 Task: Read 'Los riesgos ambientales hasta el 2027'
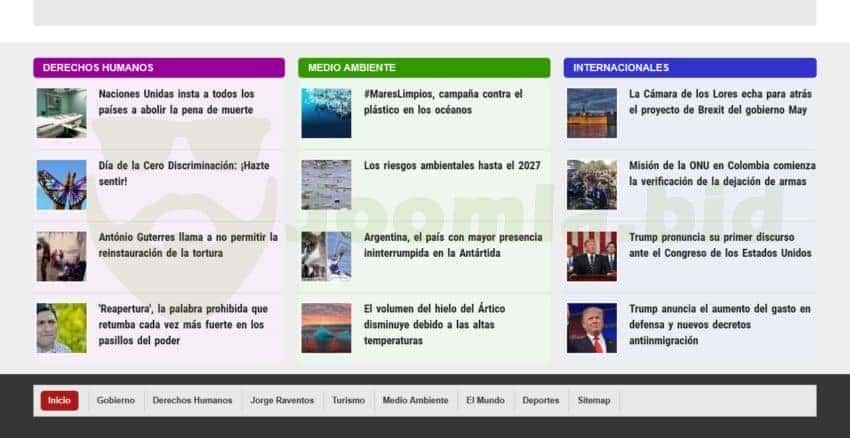click(x=452, y=166)
